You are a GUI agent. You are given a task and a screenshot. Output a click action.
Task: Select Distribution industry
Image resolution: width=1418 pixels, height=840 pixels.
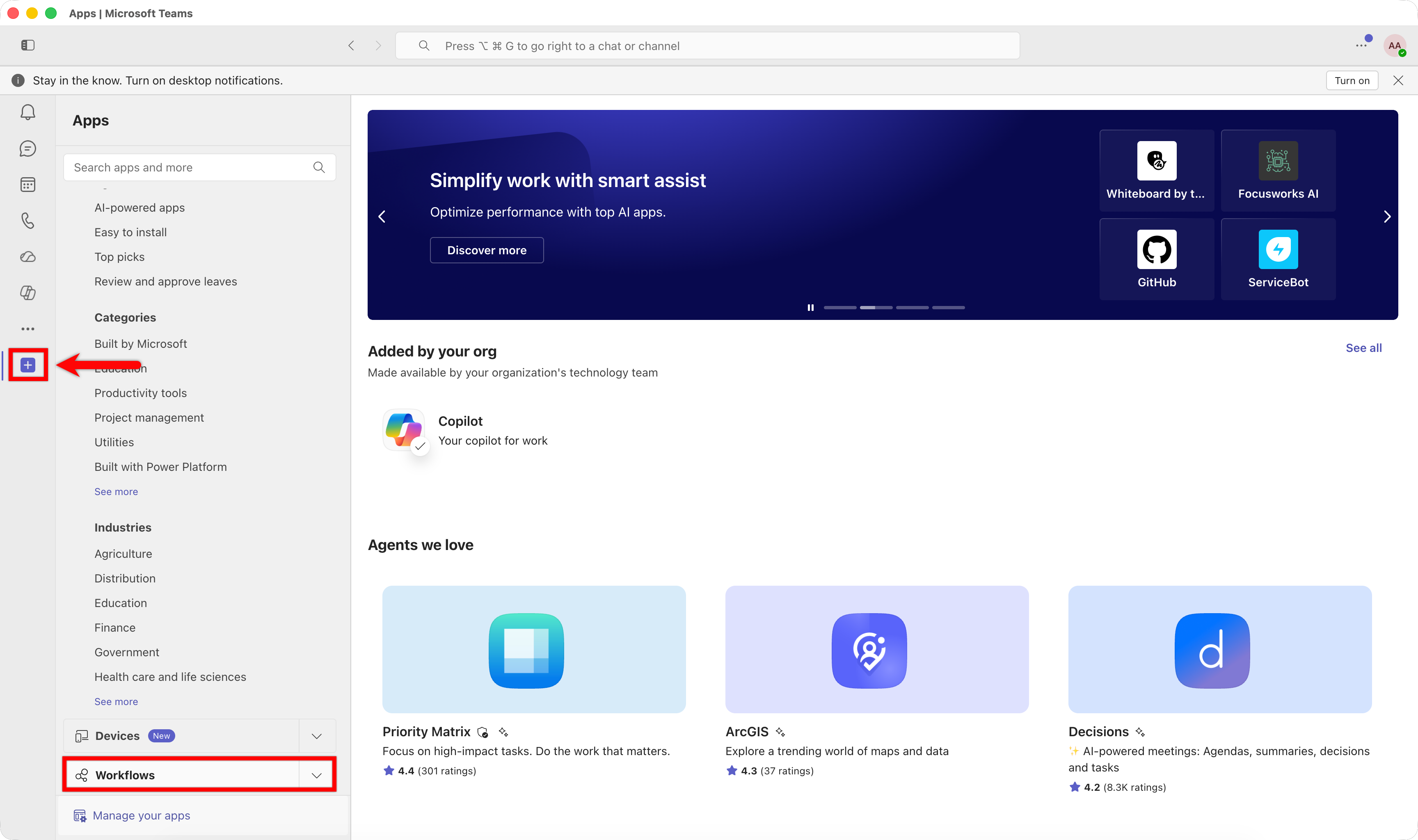(125, 578)
